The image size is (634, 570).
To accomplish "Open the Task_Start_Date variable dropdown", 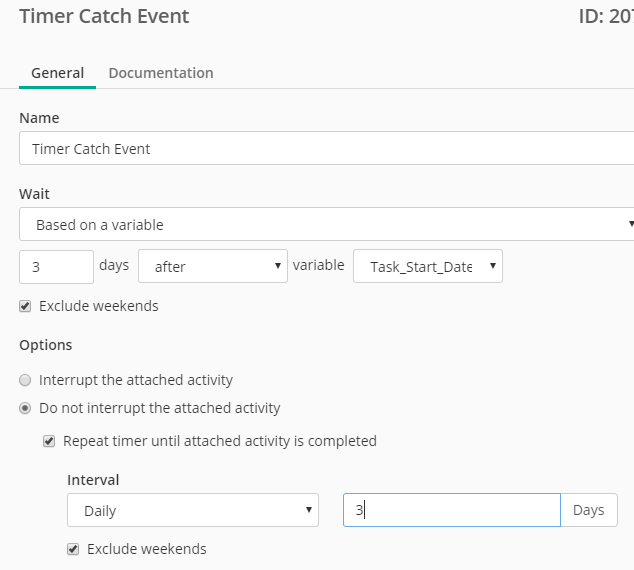I will 427,266.
